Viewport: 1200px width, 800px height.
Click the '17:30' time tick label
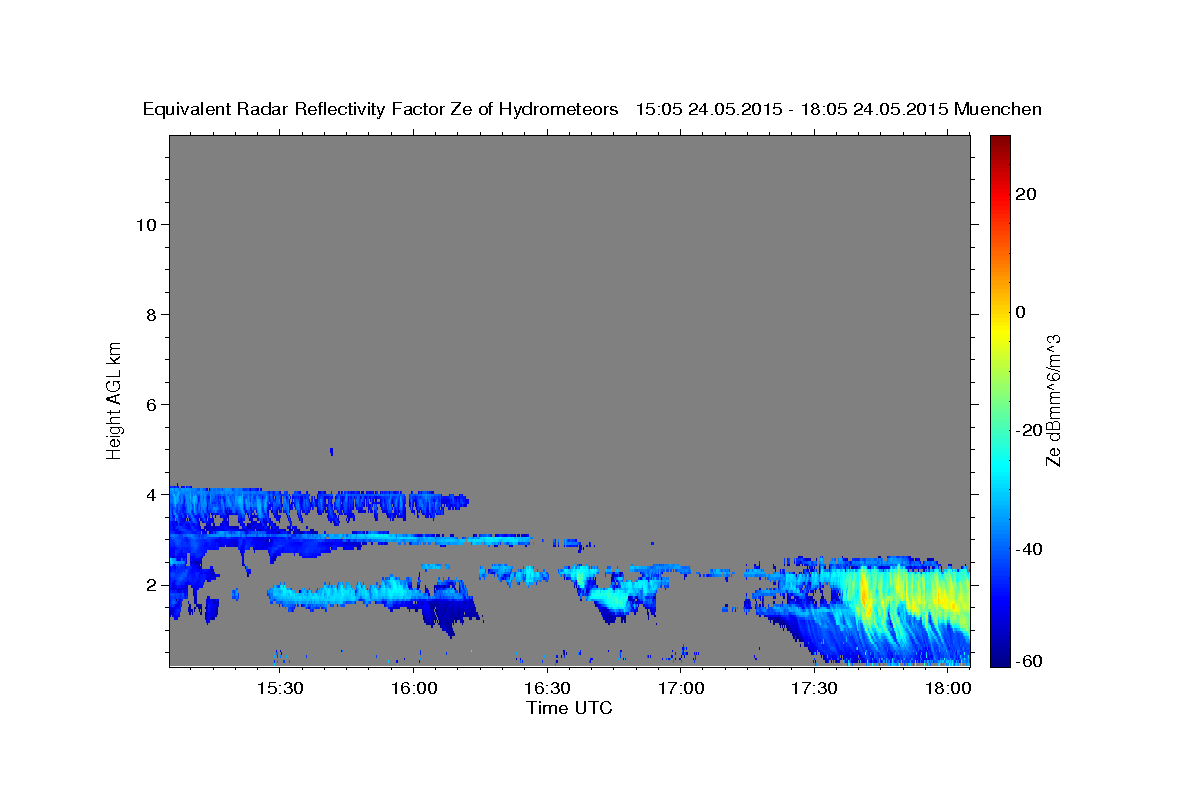pos(814,688)
